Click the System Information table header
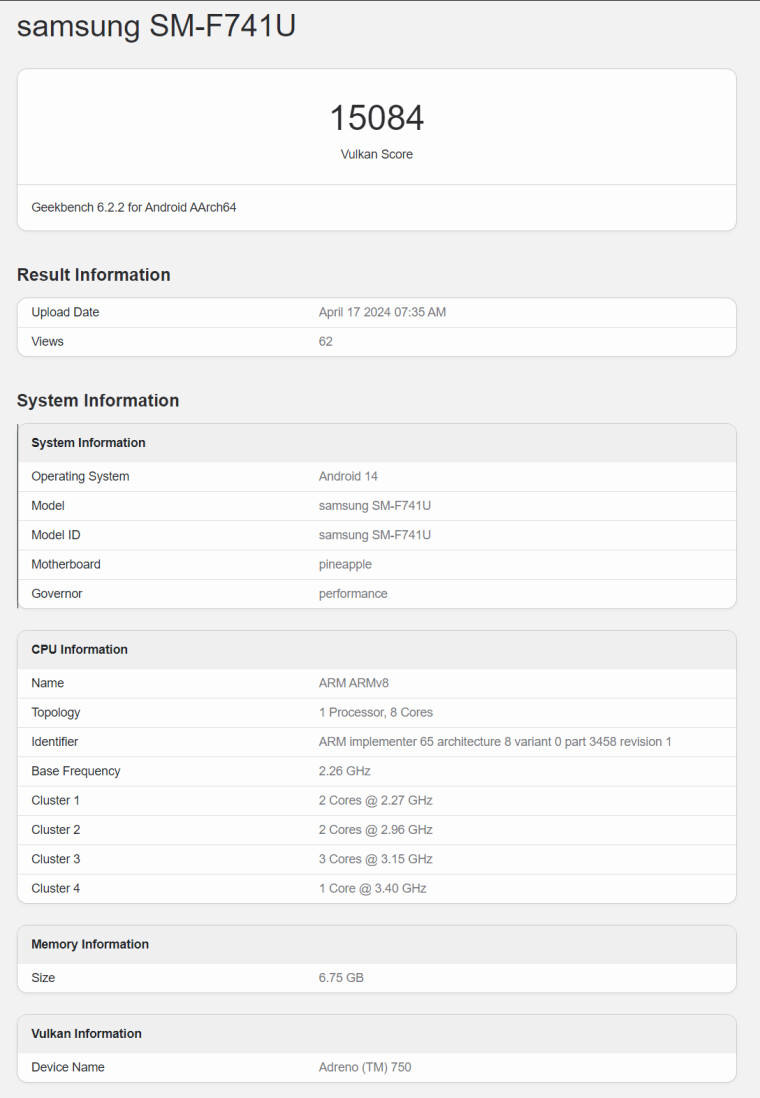760x1098 pixels. [88, 443]
